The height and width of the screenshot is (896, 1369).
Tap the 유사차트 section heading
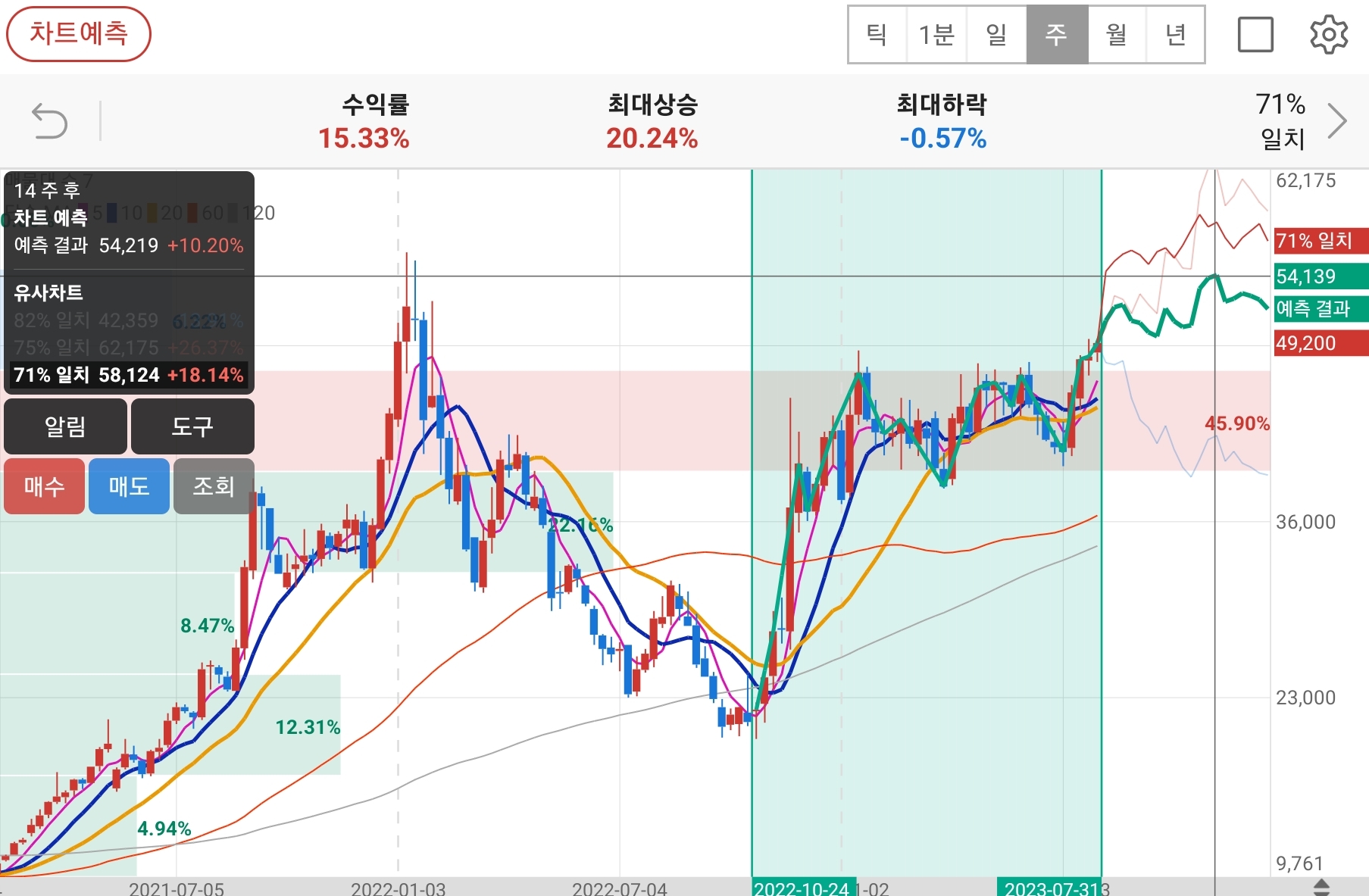tap(48, 292)
